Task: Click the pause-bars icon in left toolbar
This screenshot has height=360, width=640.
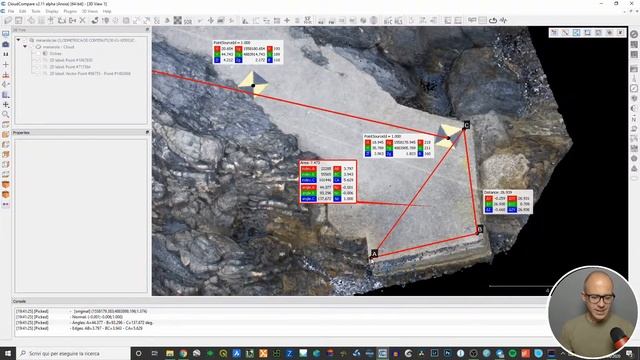Action: (6, 54)
